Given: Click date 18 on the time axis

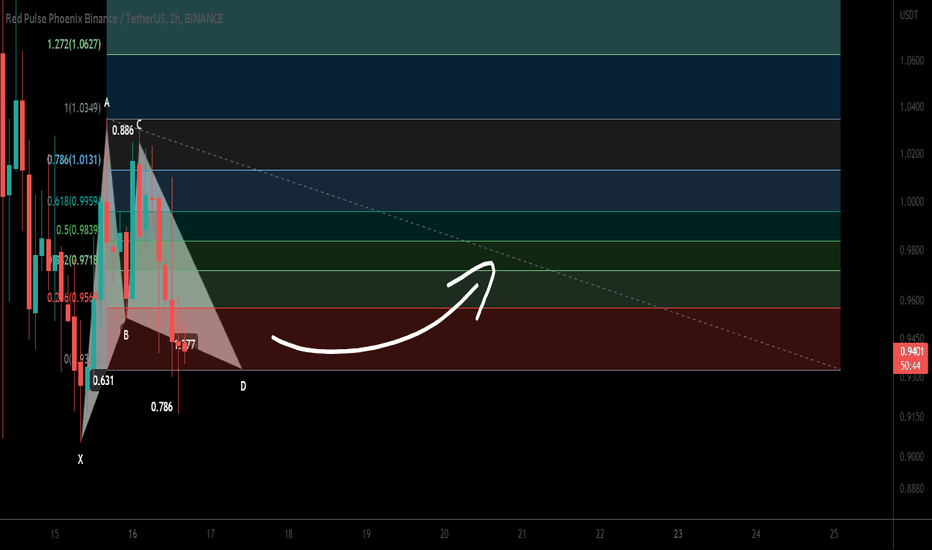Looking at the screenshot, I should 288,534.
